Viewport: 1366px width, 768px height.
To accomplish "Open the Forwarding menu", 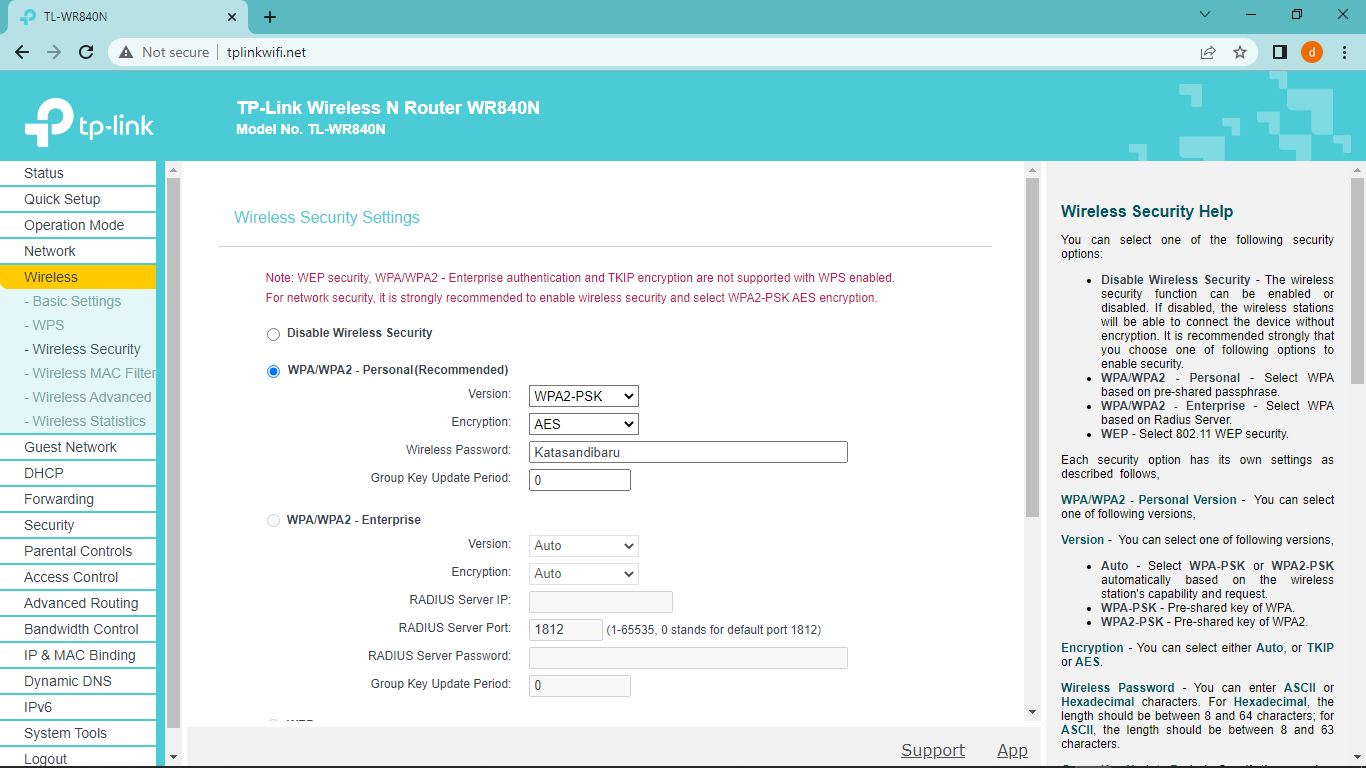I will click(78, 499).
